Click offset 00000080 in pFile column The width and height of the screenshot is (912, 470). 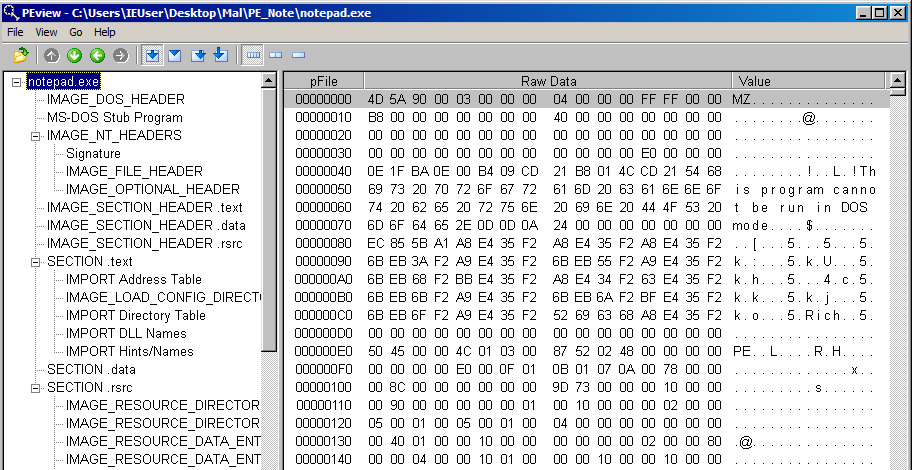pos(323,244)
